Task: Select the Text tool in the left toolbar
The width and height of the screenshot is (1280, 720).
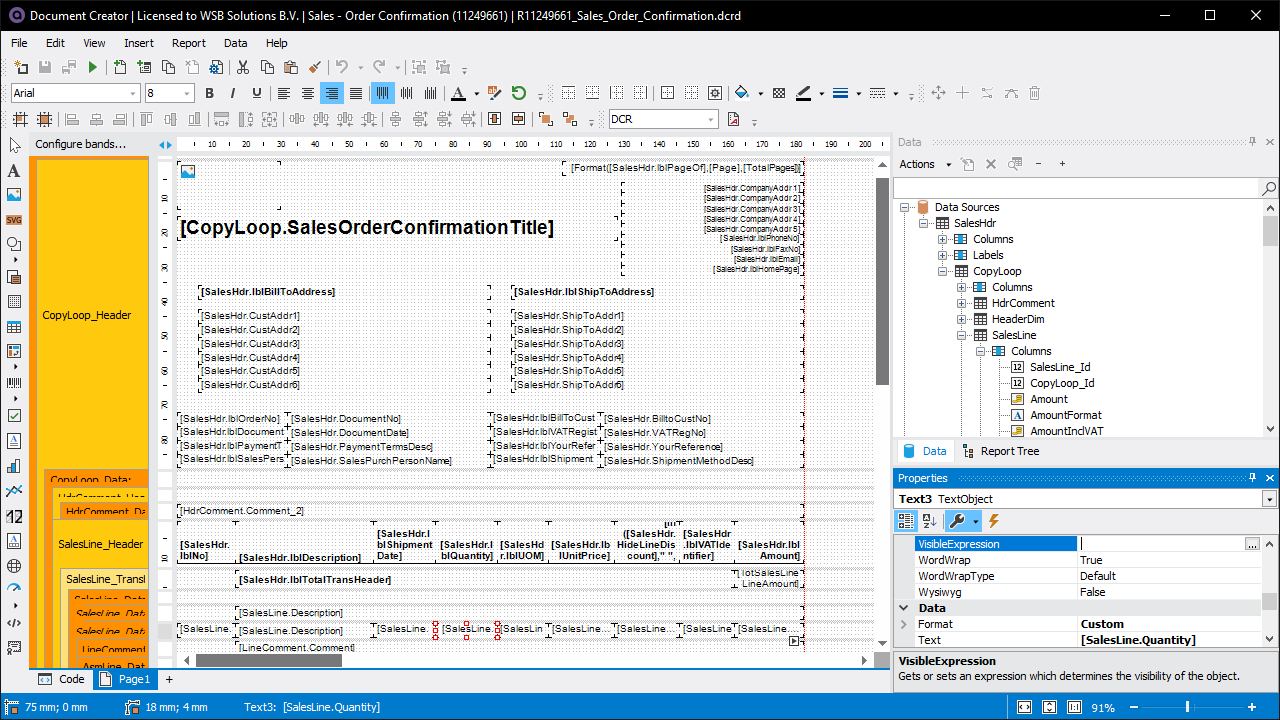Action: 13,171
